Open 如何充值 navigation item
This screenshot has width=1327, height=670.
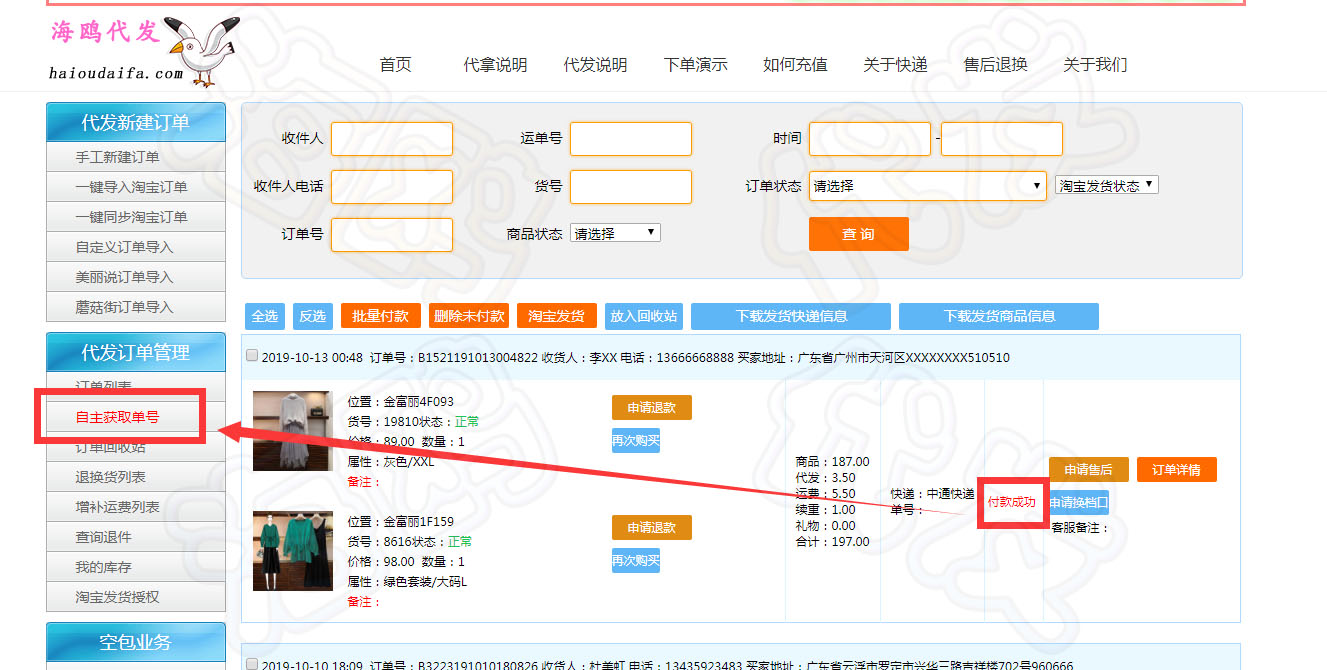coord(795,65)
